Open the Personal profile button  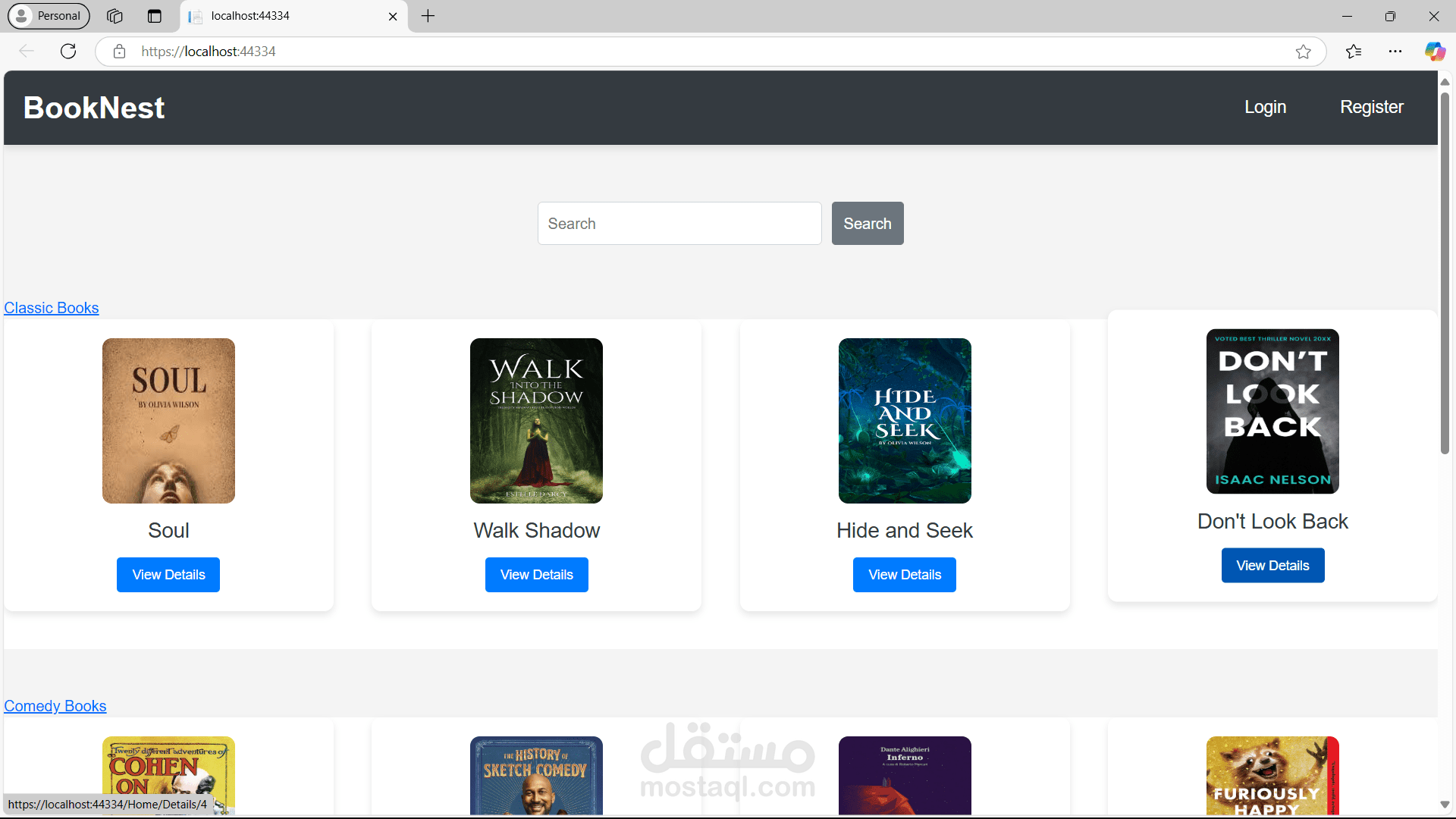point(49,16)
